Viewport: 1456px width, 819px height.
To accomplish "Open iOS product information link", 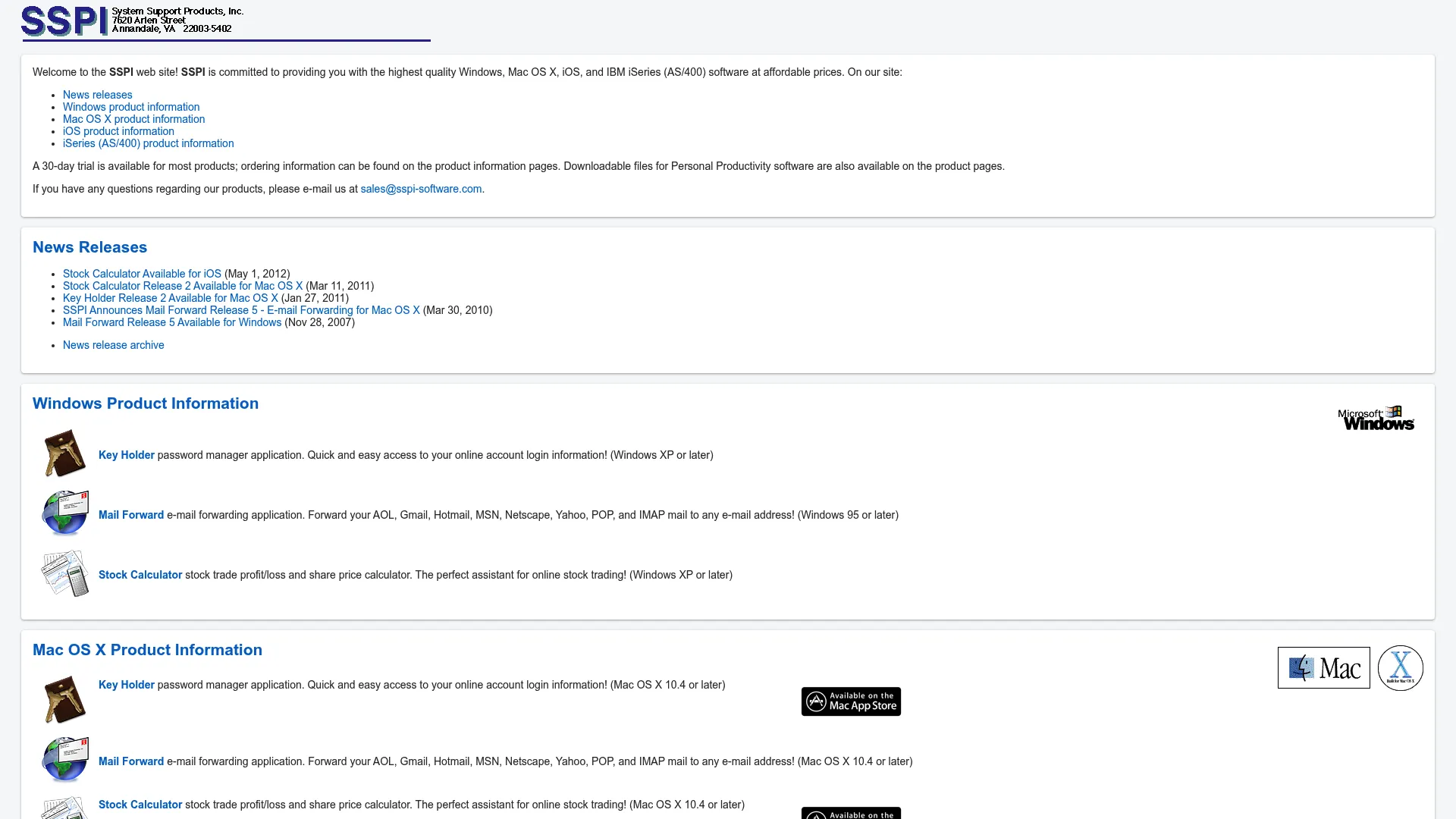I will click(118, 131).
